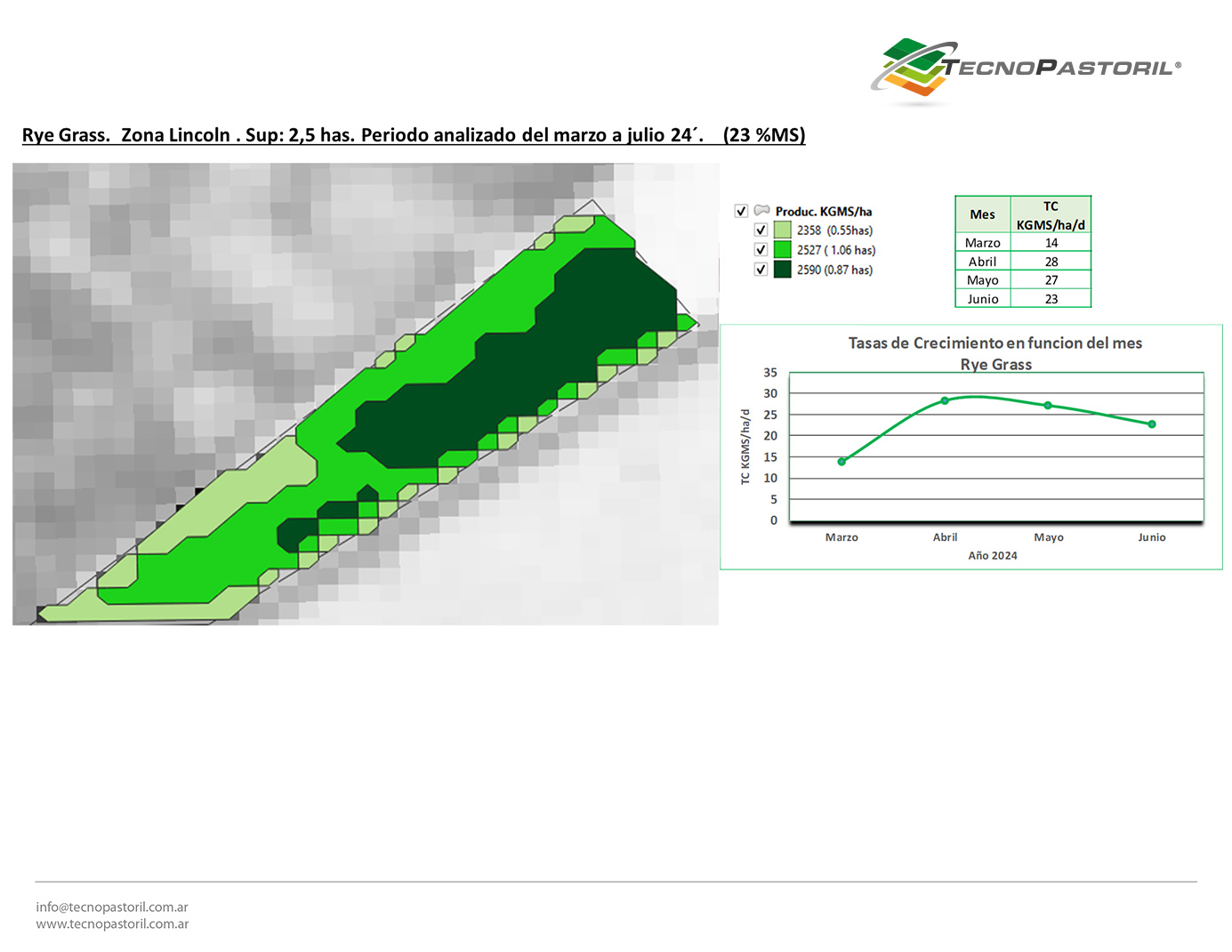This screenshot has width=1232, height=952.
Task: Disable the 2590 (0.87 has) layer checkbox
Action: tap(761, 270)
